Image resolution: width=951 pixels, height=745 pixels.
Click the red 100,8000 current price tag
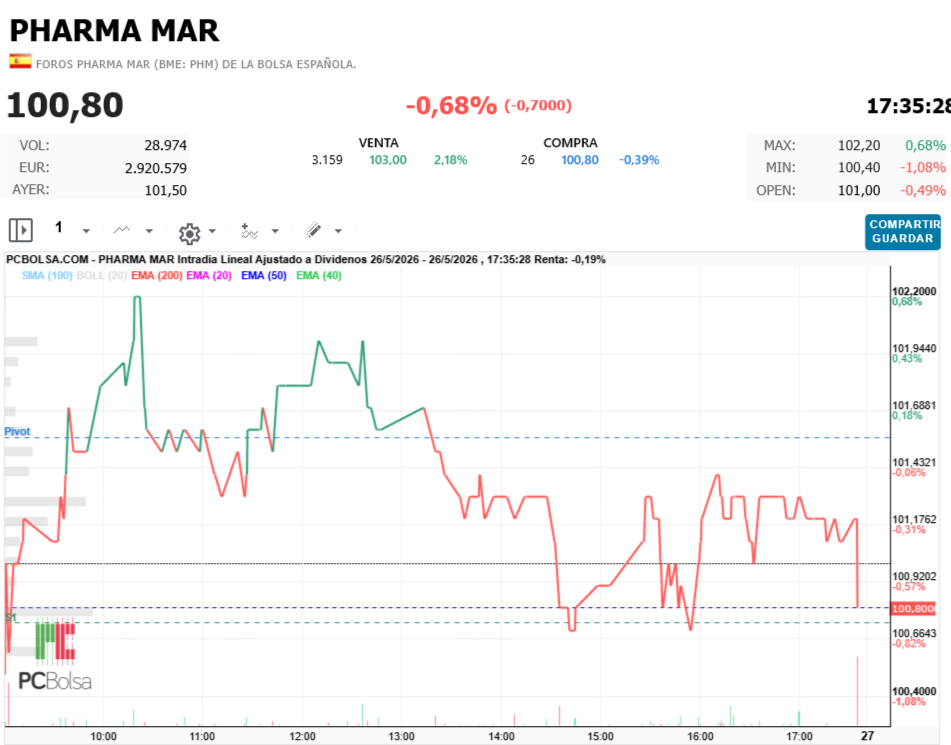[913, 608]
